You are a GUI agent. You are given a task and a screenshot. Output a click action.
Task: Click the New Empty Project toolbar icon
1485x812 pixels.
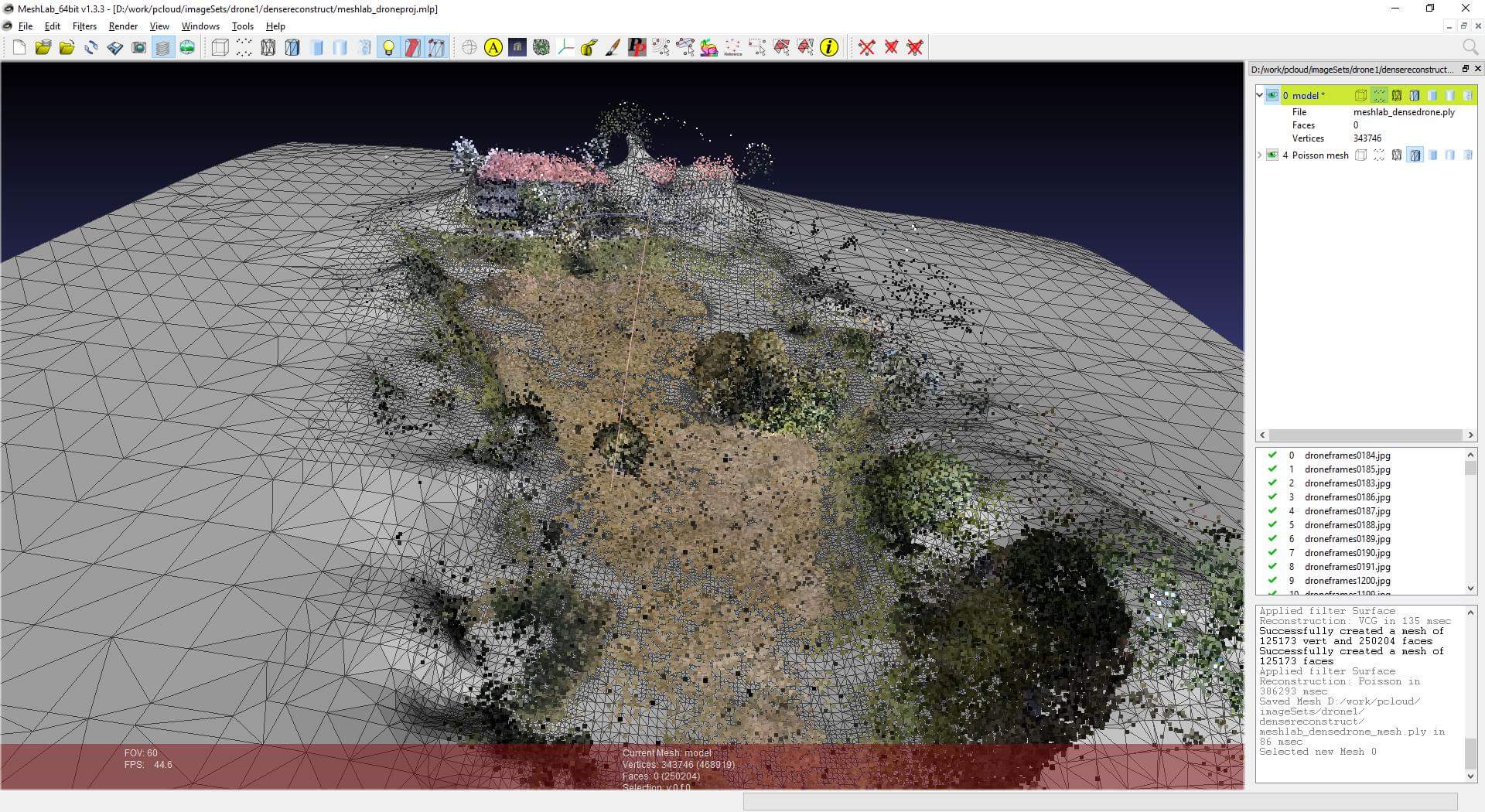coord(19,48)
